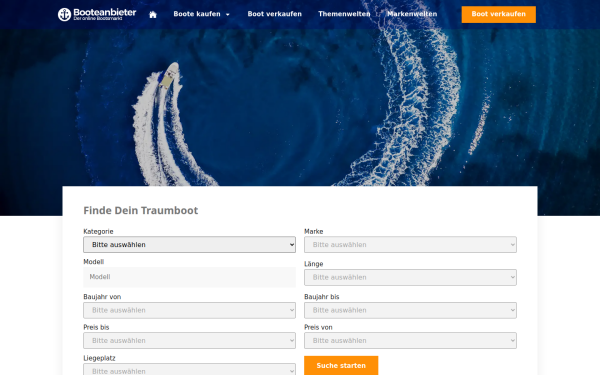Focus the Modell text field
This screenshot has height=375, width=600.
tap(189, 277)
